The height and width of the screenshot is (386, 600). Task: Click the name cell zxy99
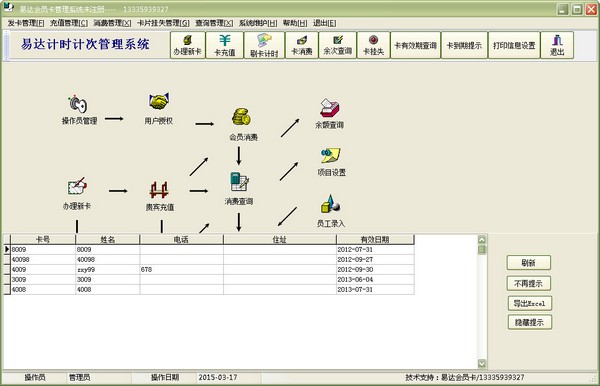(108, 269)
